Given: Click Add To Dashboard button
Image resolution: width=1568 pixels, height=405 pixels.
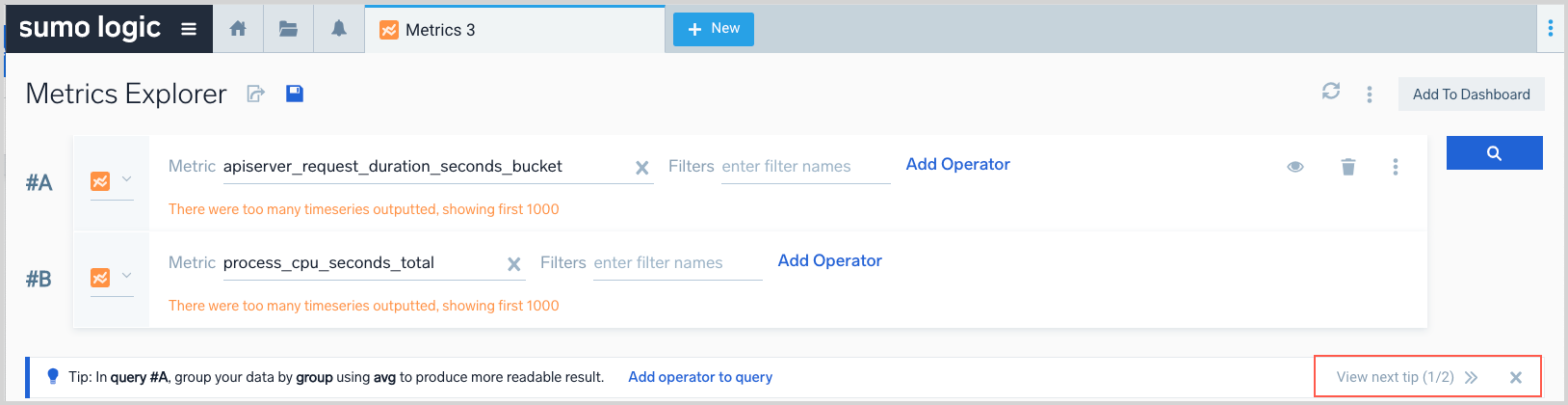Looking at the screenshot, I should [1471, 94].
